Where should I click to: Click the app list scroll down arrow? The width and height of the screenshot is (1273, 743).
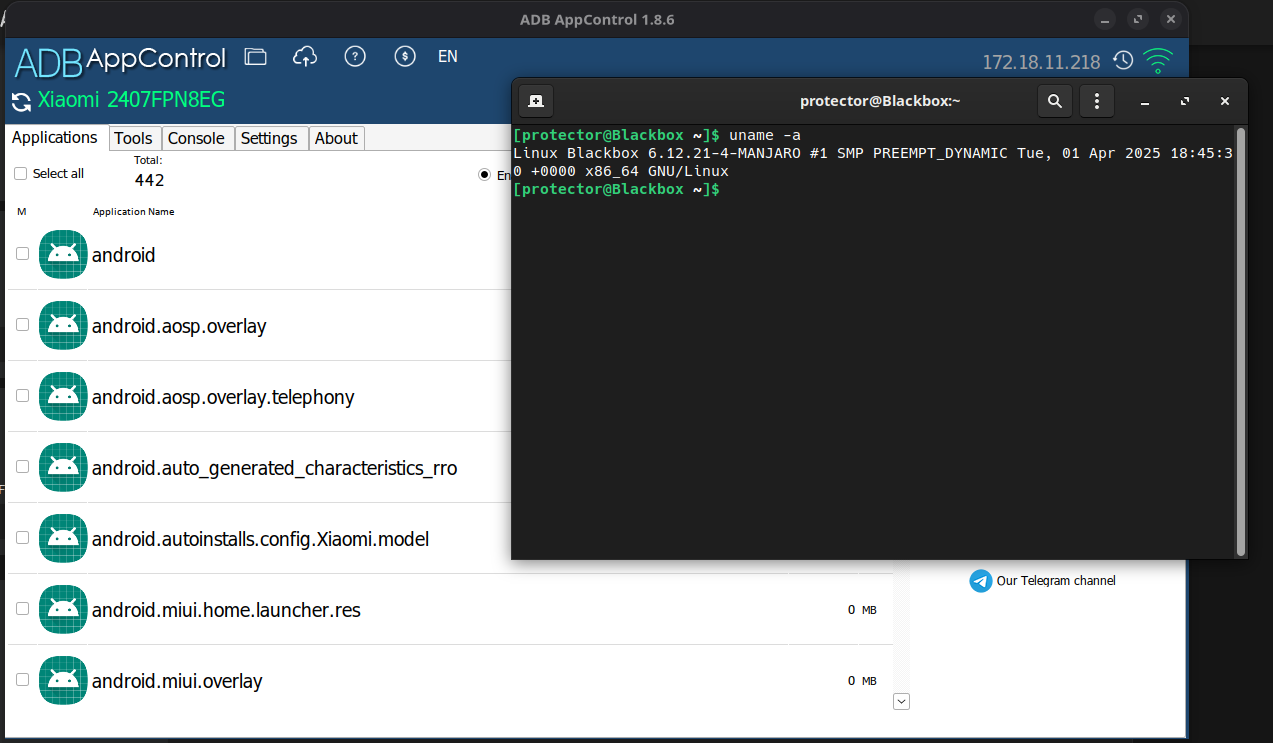[901, 702]
